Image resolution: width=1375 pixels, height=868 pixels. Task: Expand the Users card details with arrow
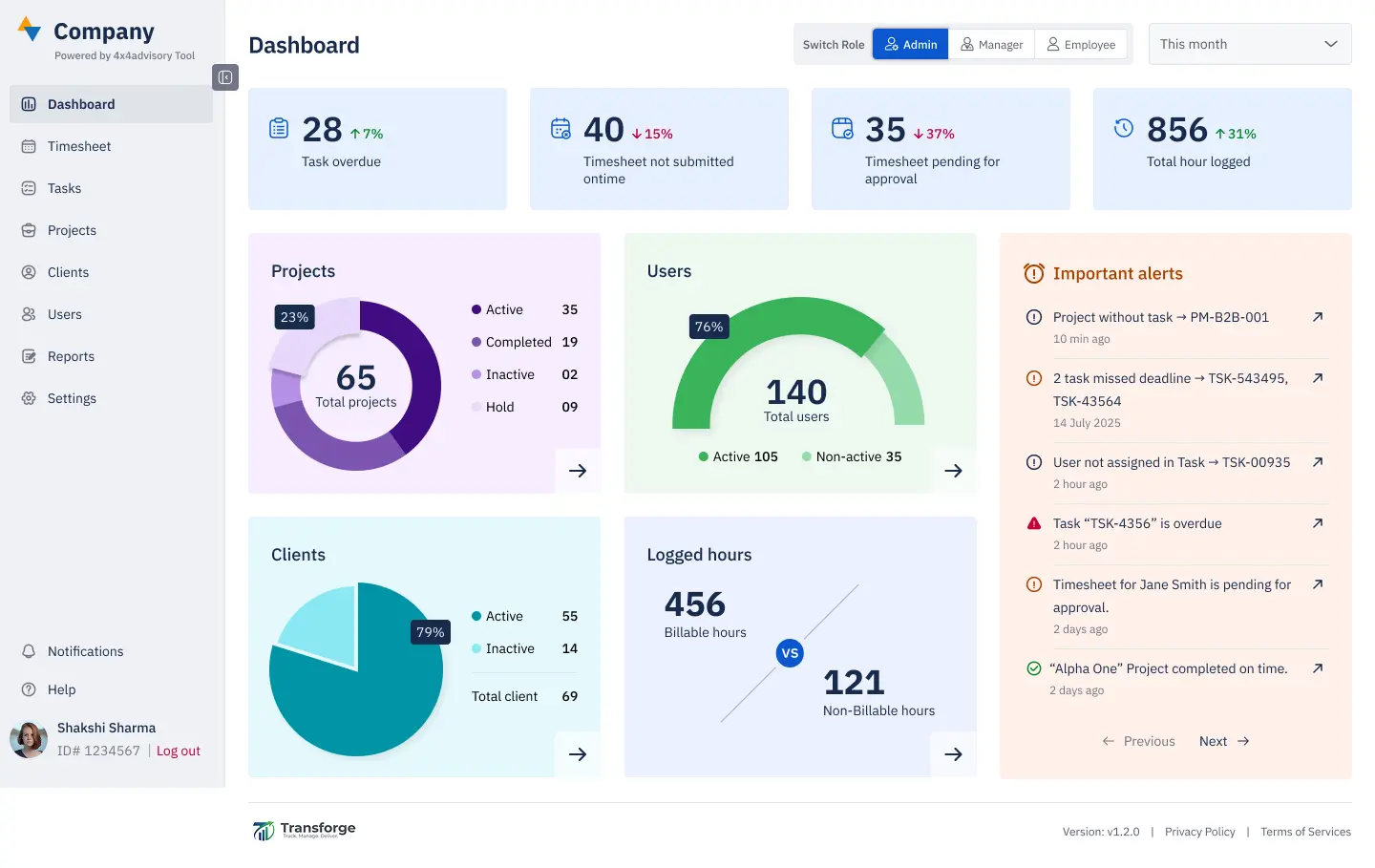tap(953, 470)
